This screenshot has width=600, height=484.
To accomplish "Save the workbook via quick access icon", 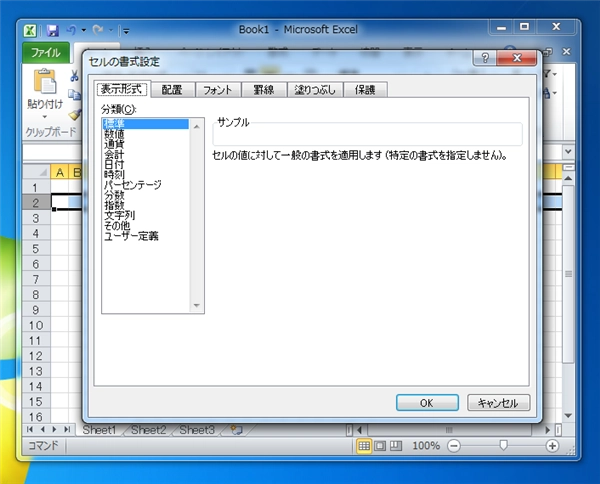I will pyautogui.click(x=52, y=31).
